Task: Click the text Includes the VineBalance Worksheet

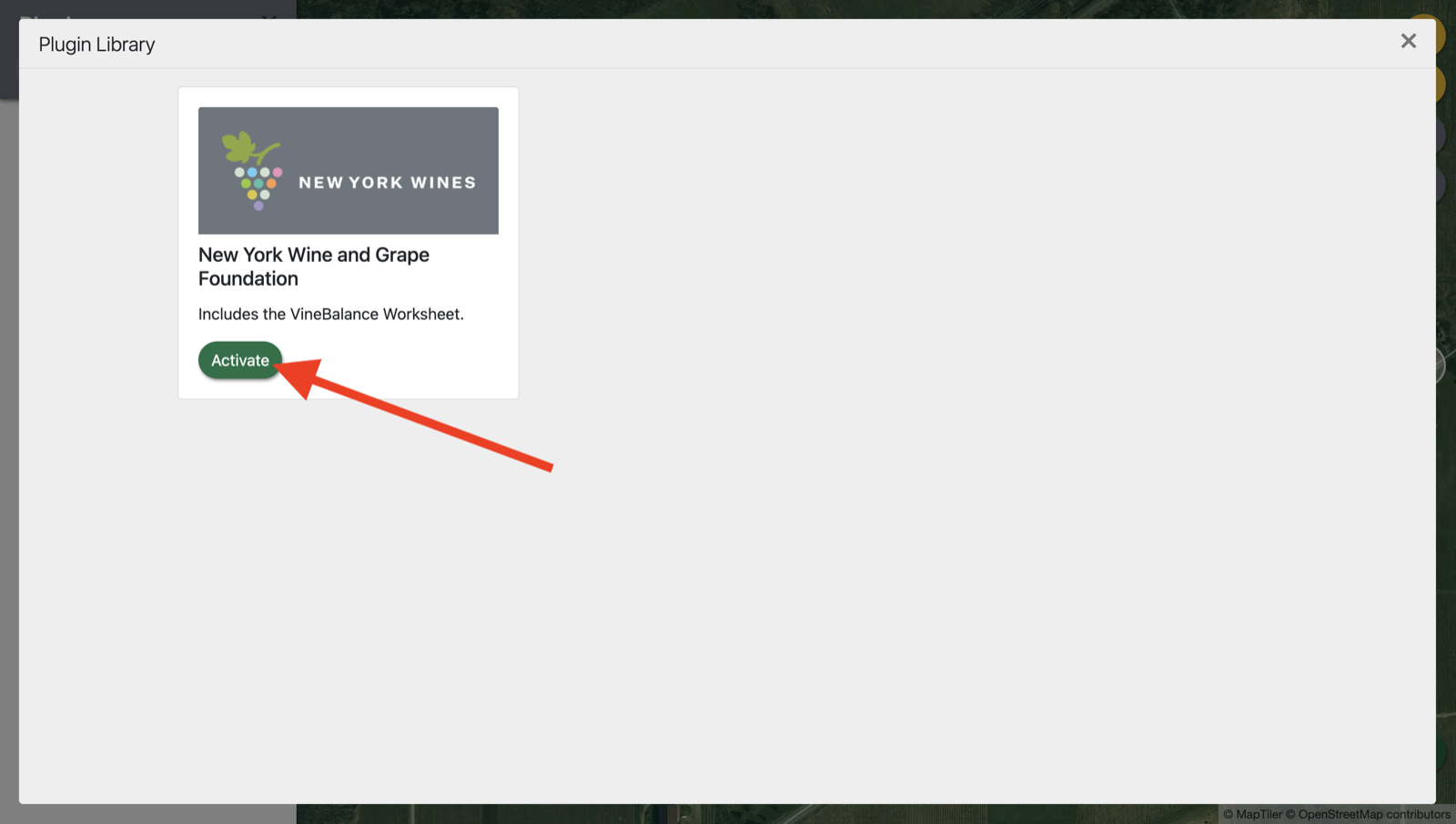Action: pos(331,314)
